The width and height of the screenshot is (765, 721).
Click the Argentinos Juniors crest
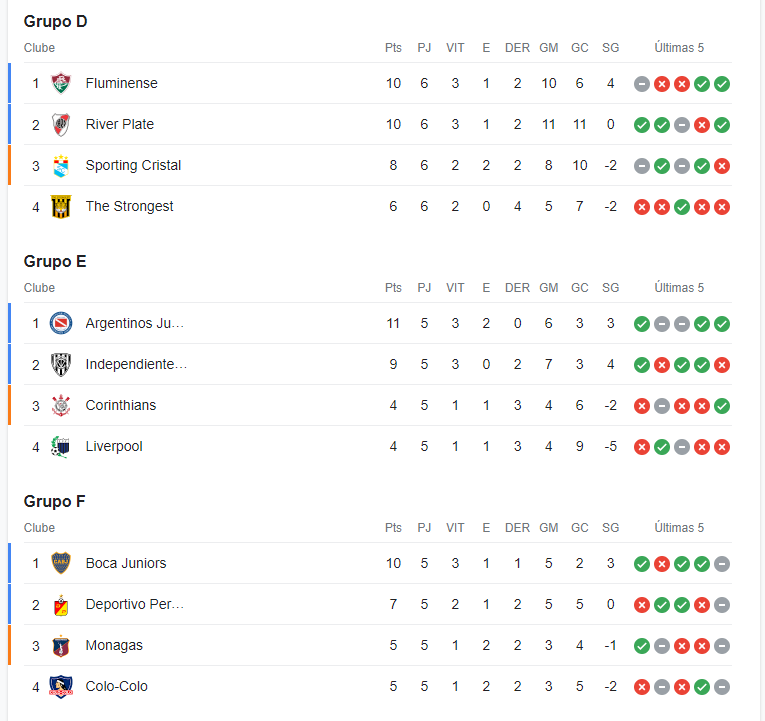(x=61, y=323)
